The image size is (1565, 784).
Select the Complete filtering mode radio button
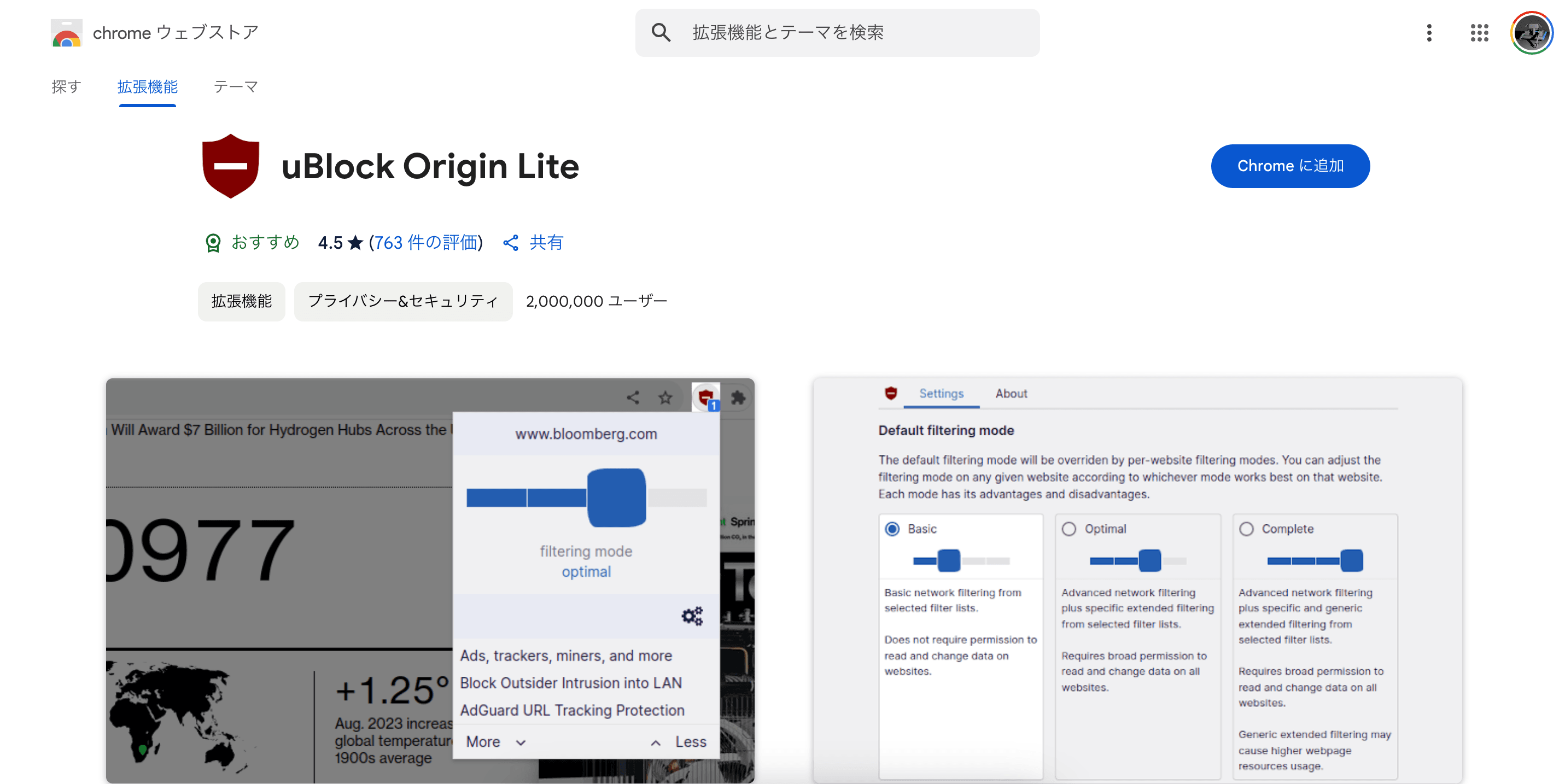[1246, 529]
